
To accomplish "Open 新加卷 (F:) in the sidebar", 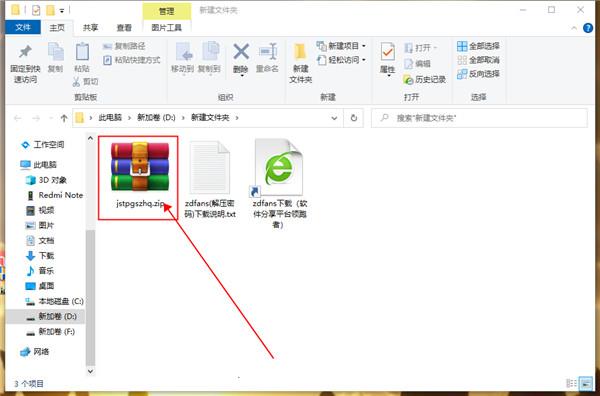I will tap(50, 332).
